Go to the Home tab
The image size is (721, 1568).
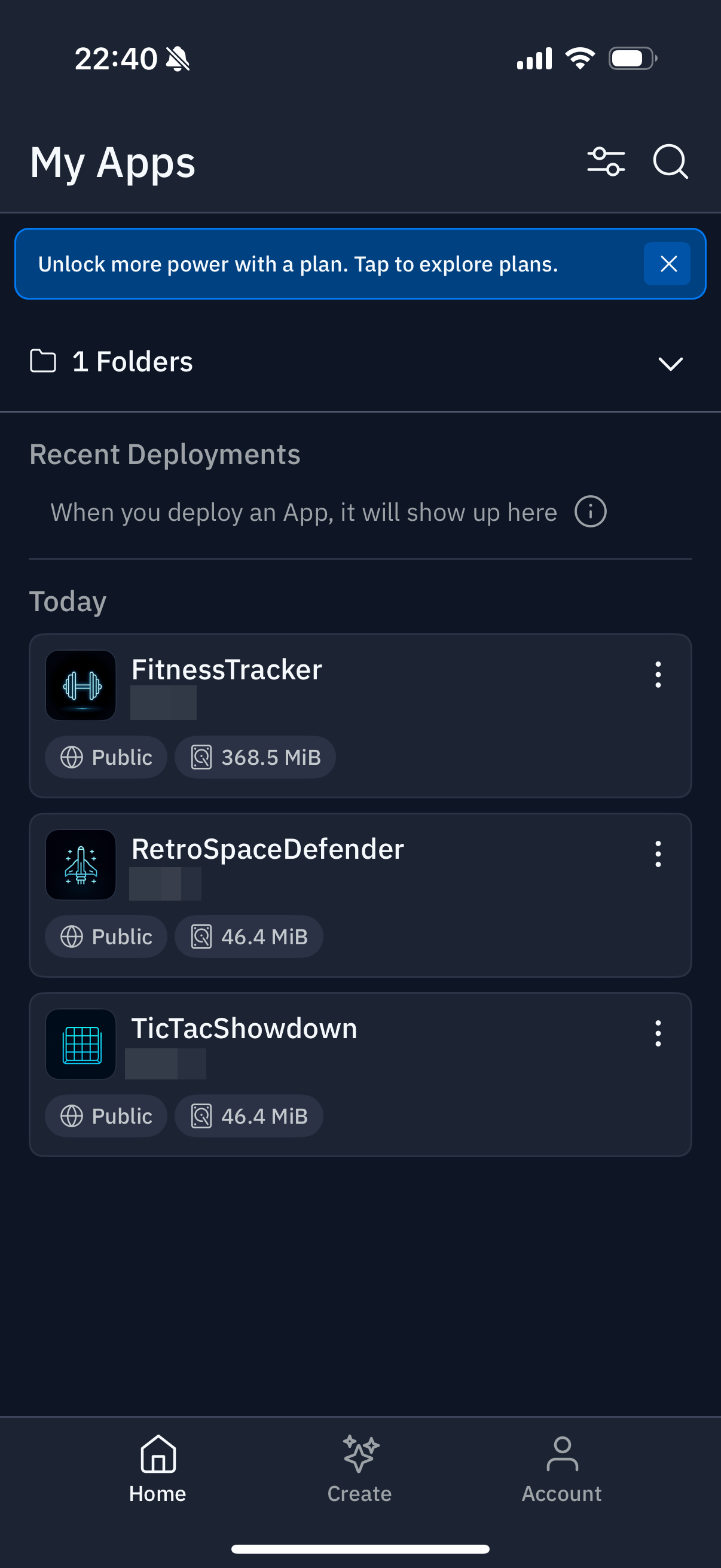(158, 1468)
